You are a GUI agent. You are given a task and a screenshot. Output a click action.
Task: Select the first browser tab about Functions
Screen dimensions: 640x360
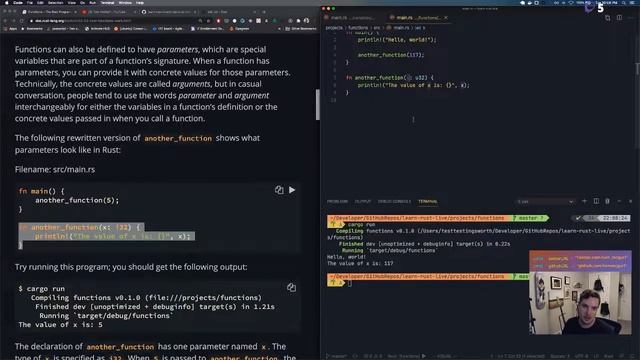click(49, 12)
